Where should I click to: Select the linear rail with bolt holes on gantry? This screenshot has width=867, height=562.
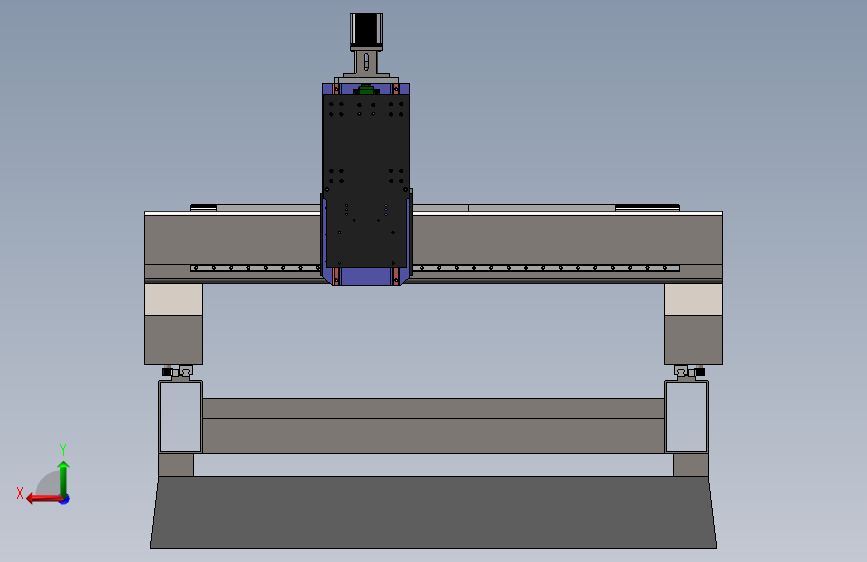coord(545,268)
